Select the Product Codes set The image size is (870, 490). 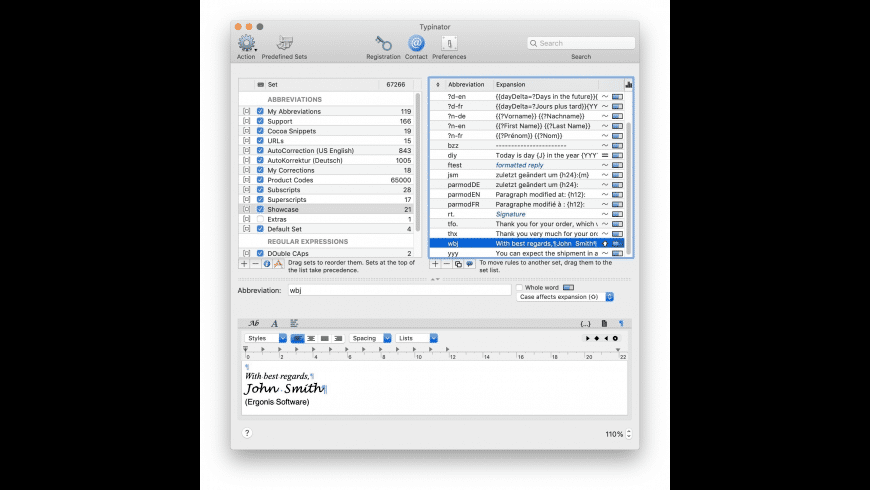coord(326,180)
